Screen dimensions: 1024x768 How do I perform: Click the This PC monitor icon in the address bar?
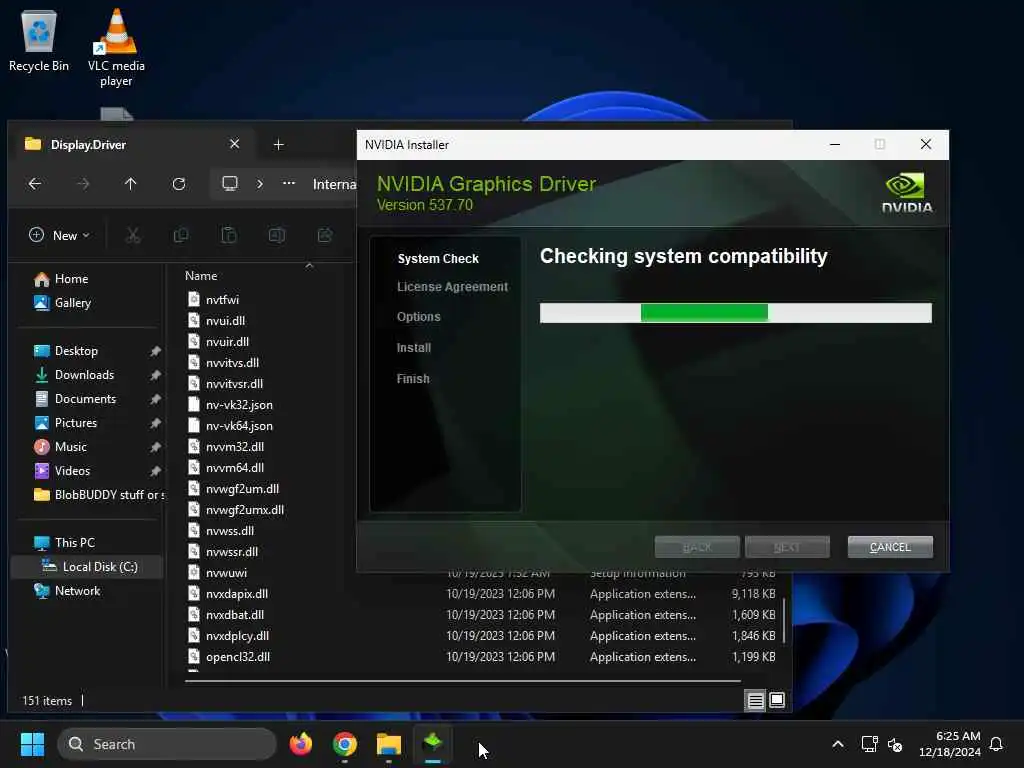pyautogui.click(x=230, y=184)
